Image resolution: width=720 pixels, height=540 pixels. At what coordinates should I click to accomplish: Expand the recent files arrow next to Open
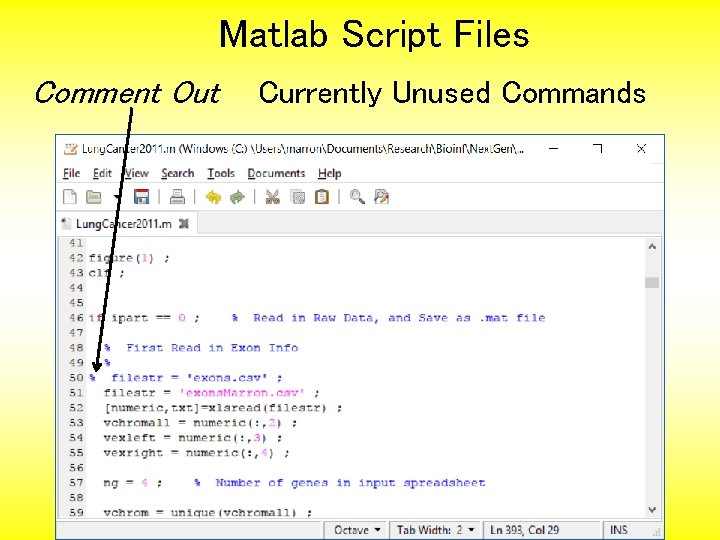(116, 197)
